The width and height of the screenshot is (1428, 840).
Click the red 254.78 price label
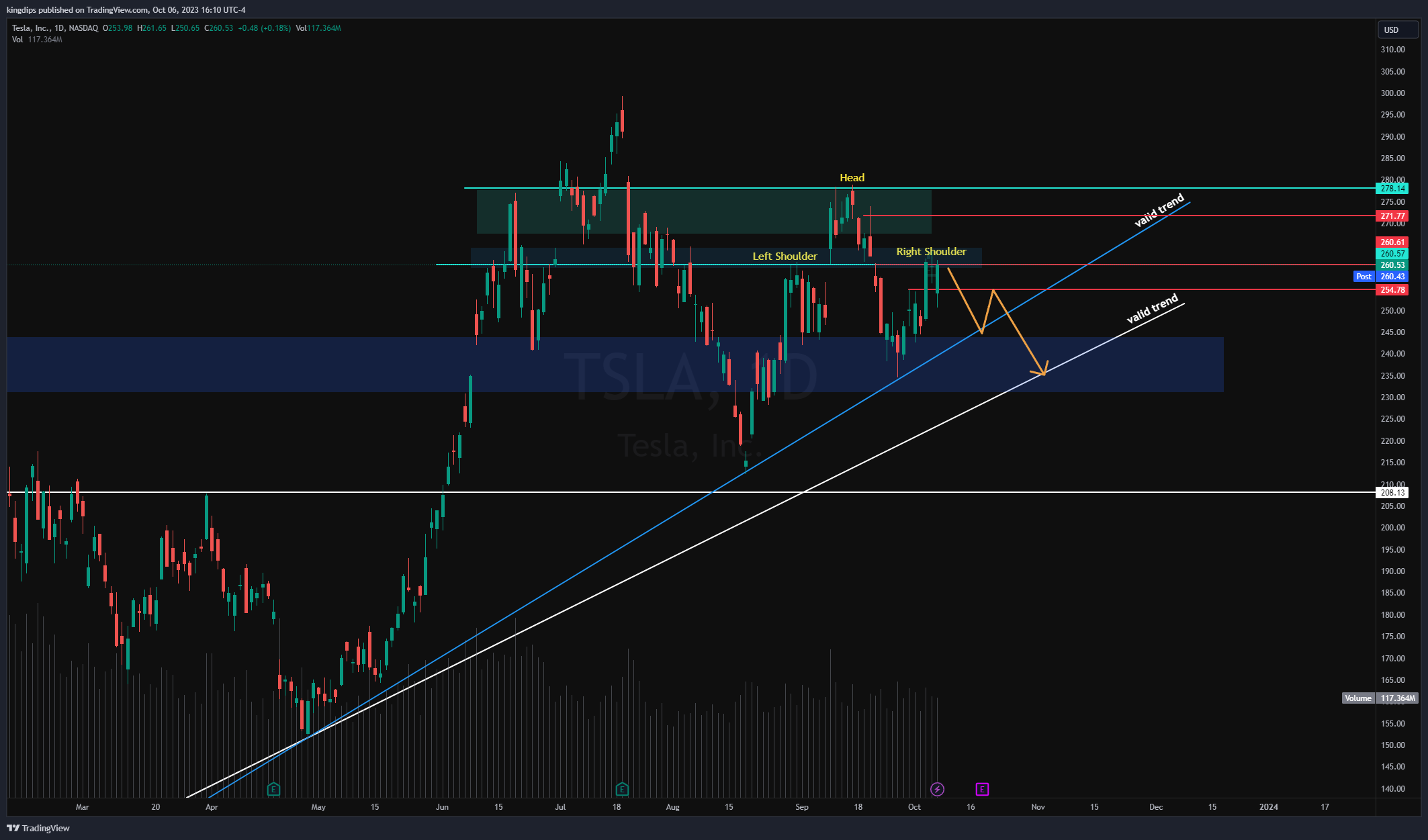point(1392,290)
